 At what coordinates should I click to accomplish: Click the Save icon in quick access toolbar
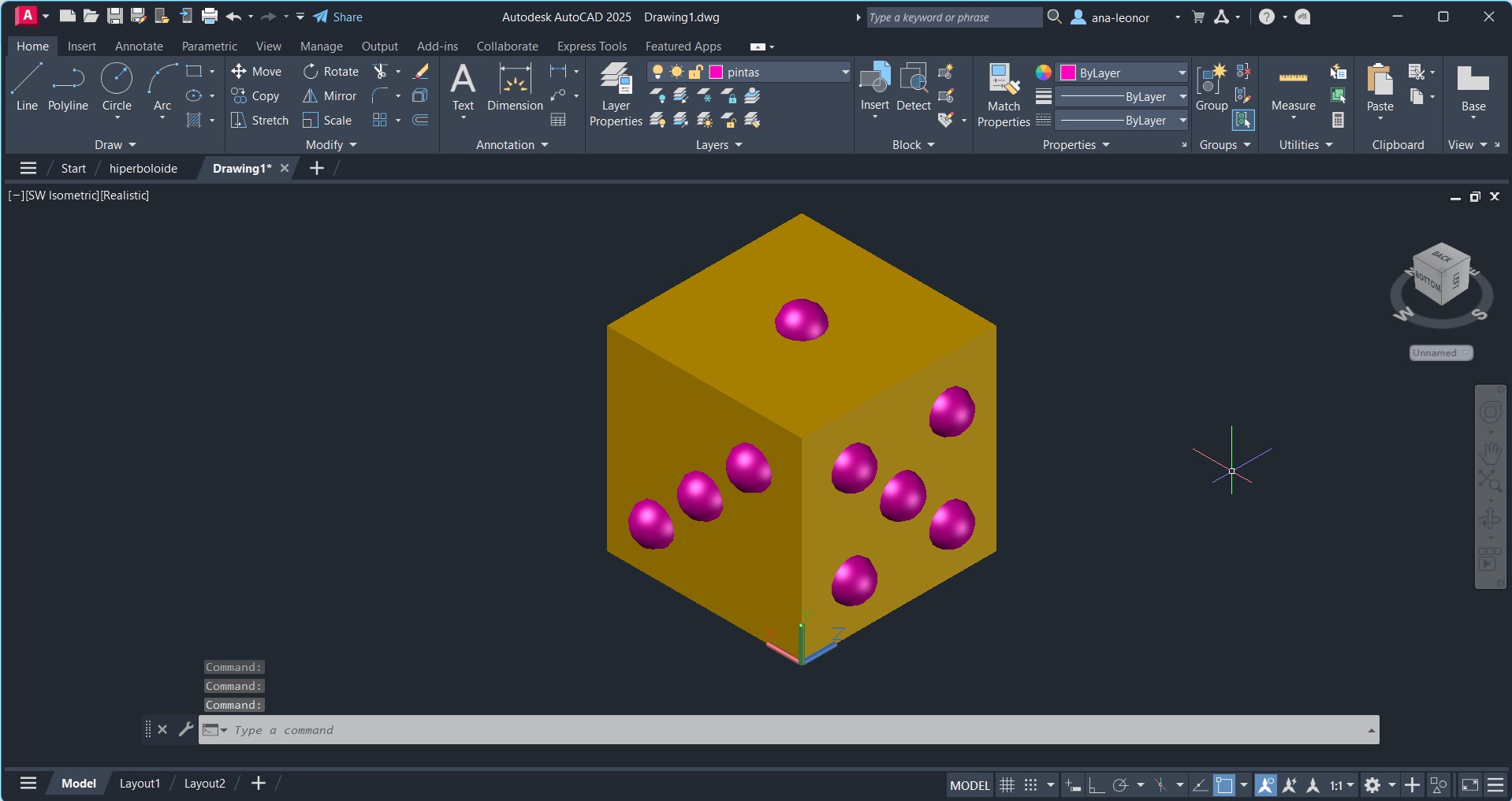[115, 17]
